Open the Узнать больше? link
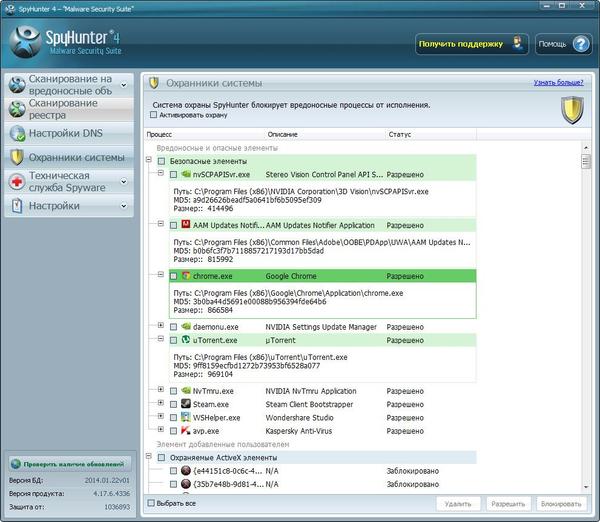The image size is (600, 522). coord(558,82)
